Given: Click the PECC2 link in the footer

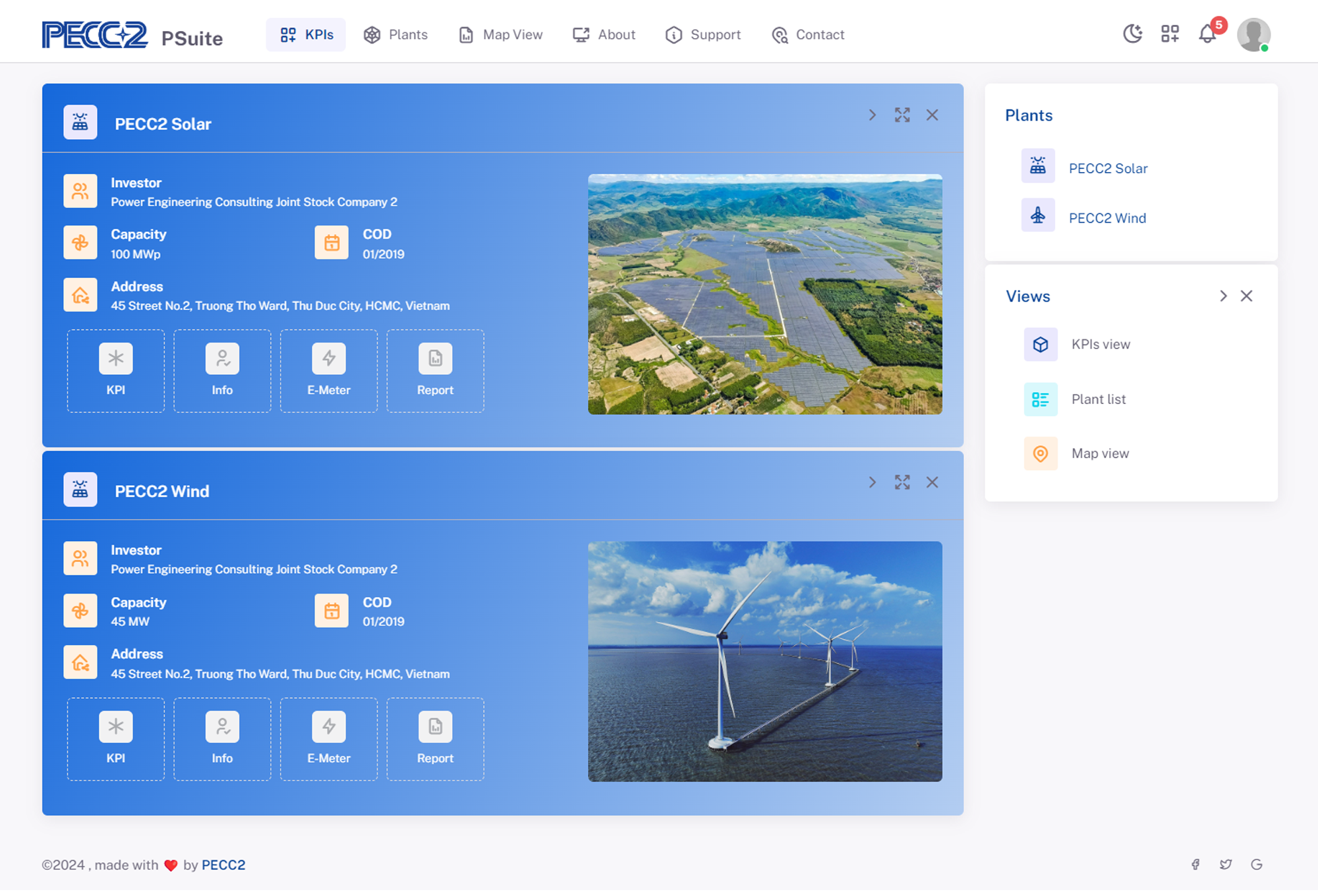Looking at the screenshot, I should tap(223, 864).
